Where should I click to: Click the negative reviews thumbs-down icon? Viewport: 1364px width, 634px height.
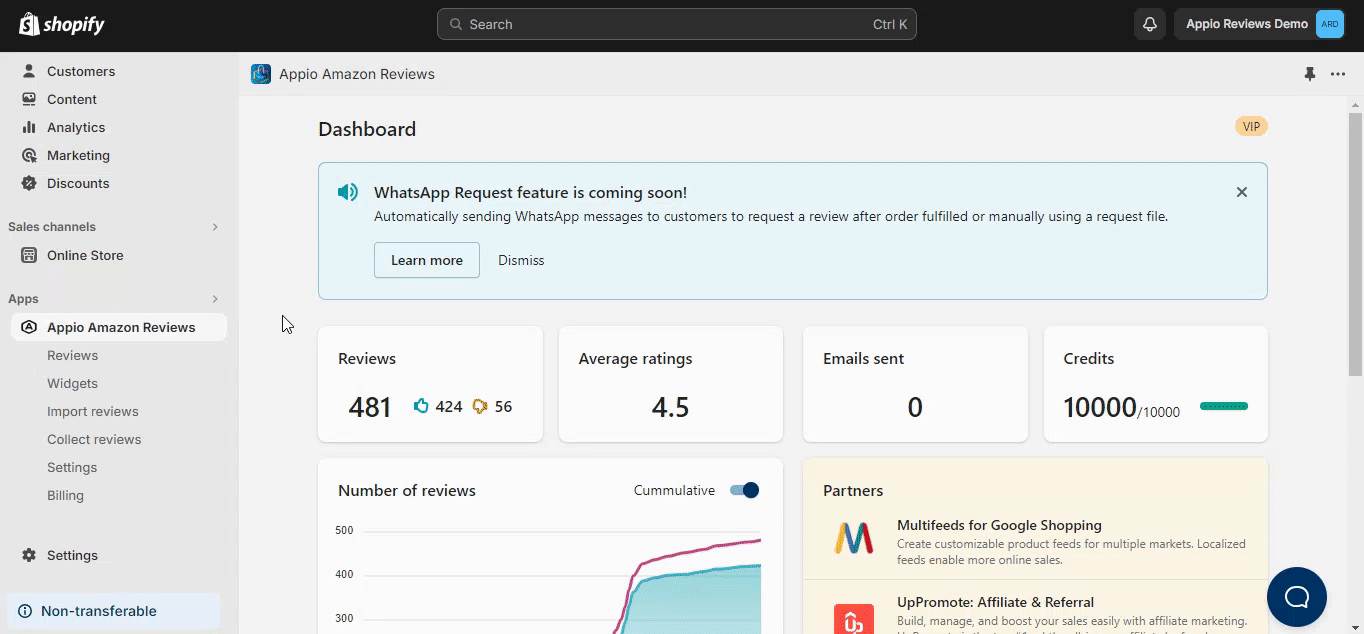tap(479, 406)
